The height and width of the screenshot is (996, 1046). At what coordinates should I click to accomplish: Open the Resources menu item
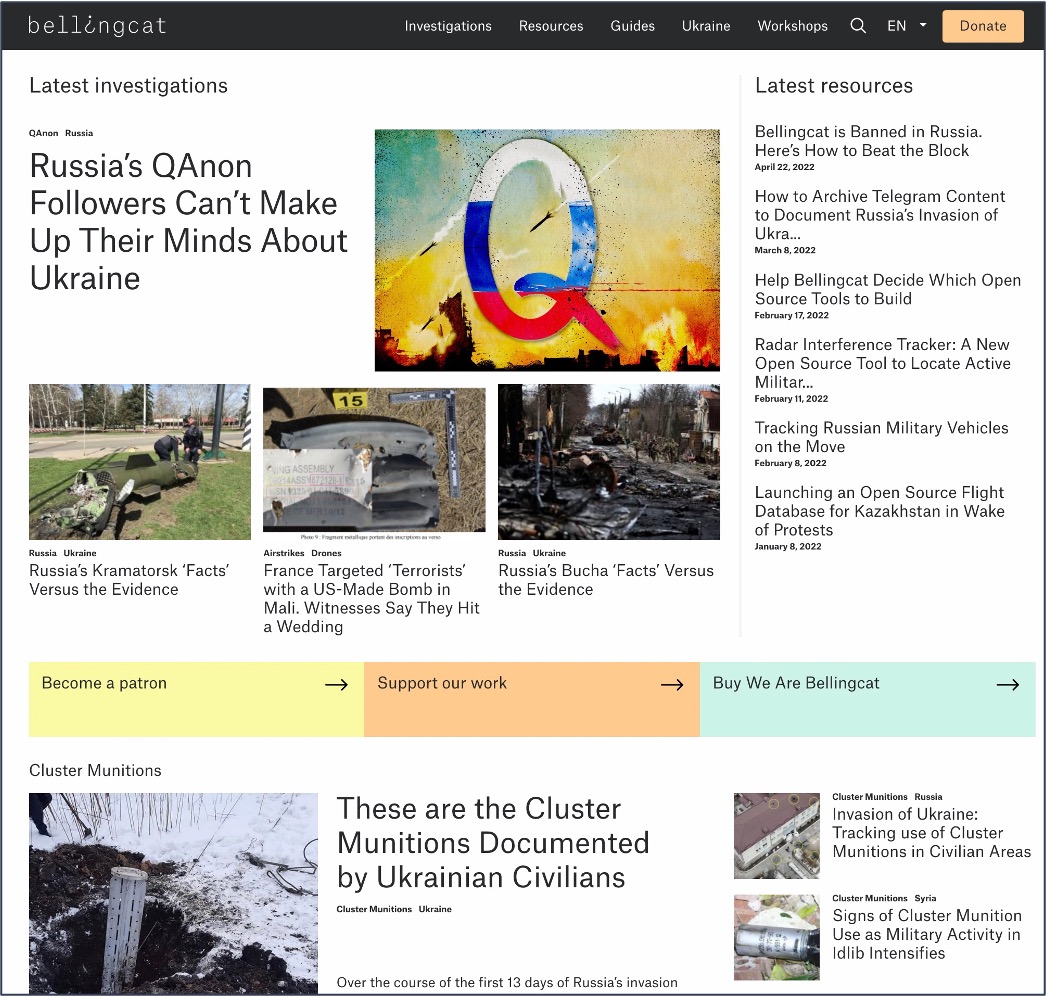(551, 26)
